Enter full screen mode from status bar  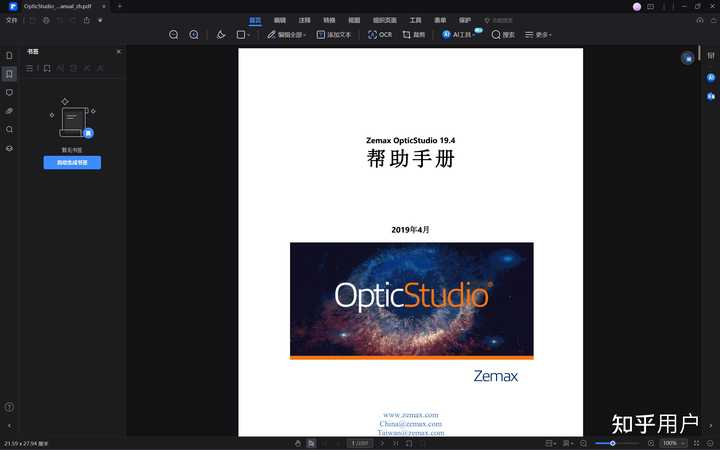[696, 443]
